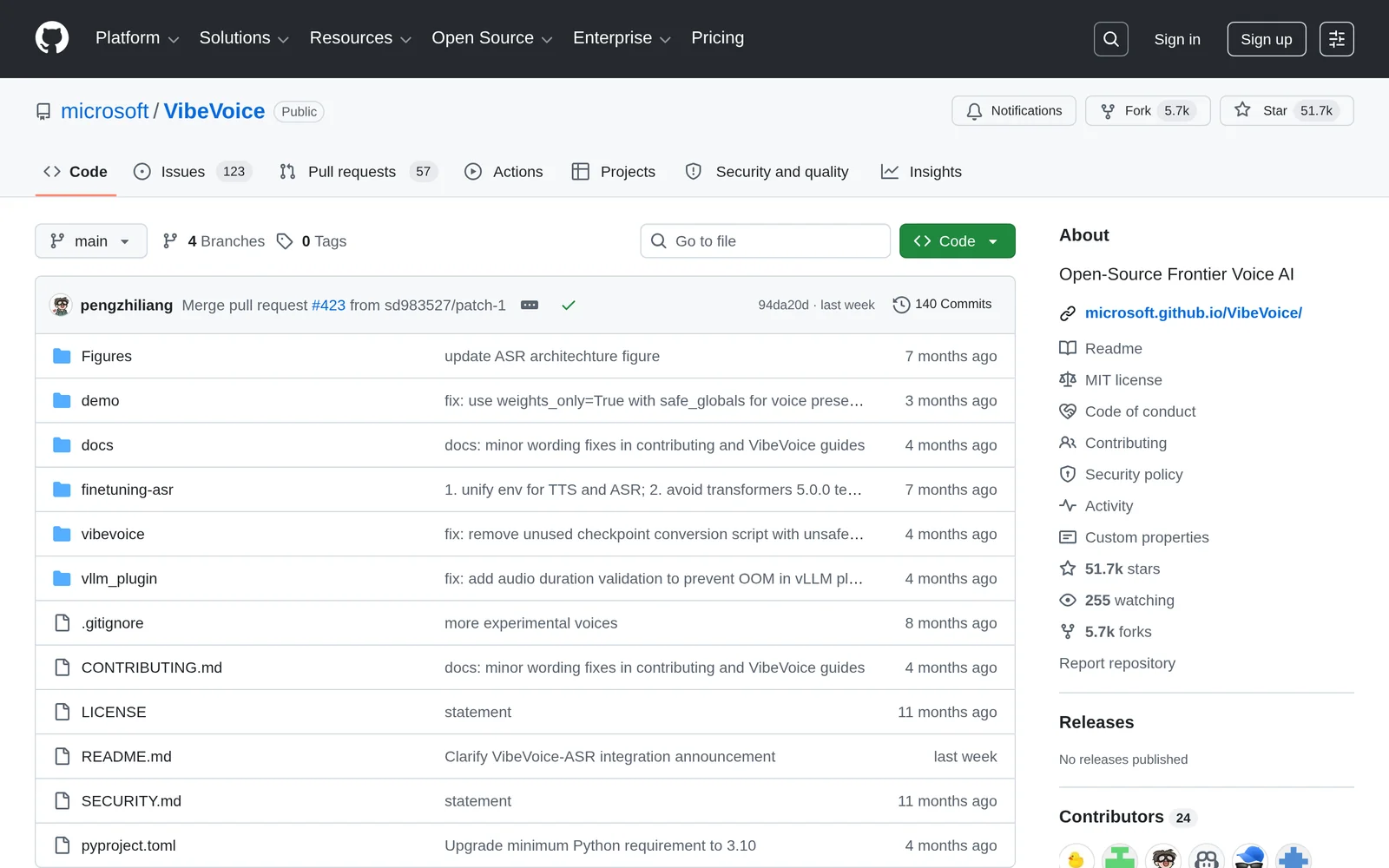Click the vllm_plugin folder icon
Image resolution: width=1389 pixels, height=868 pixels.
click(62, 578)
